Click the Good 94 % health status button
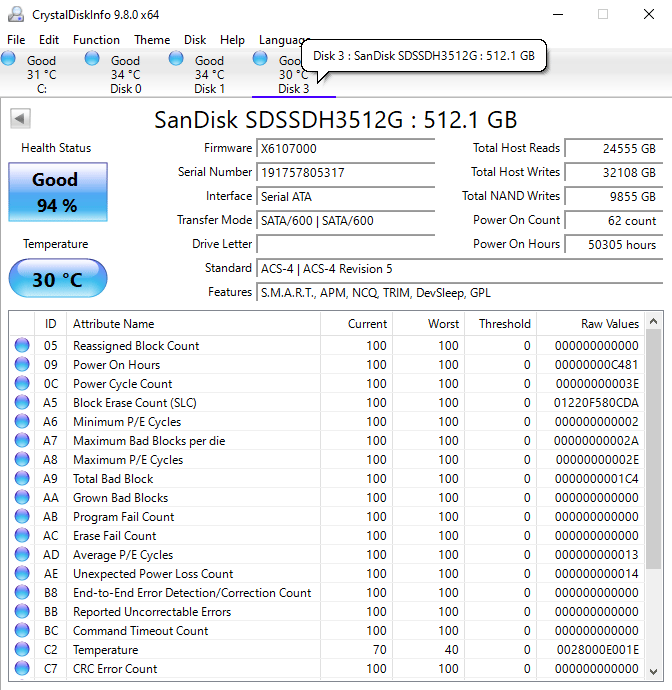Screen dimensions: 672x690 point(58,192)
